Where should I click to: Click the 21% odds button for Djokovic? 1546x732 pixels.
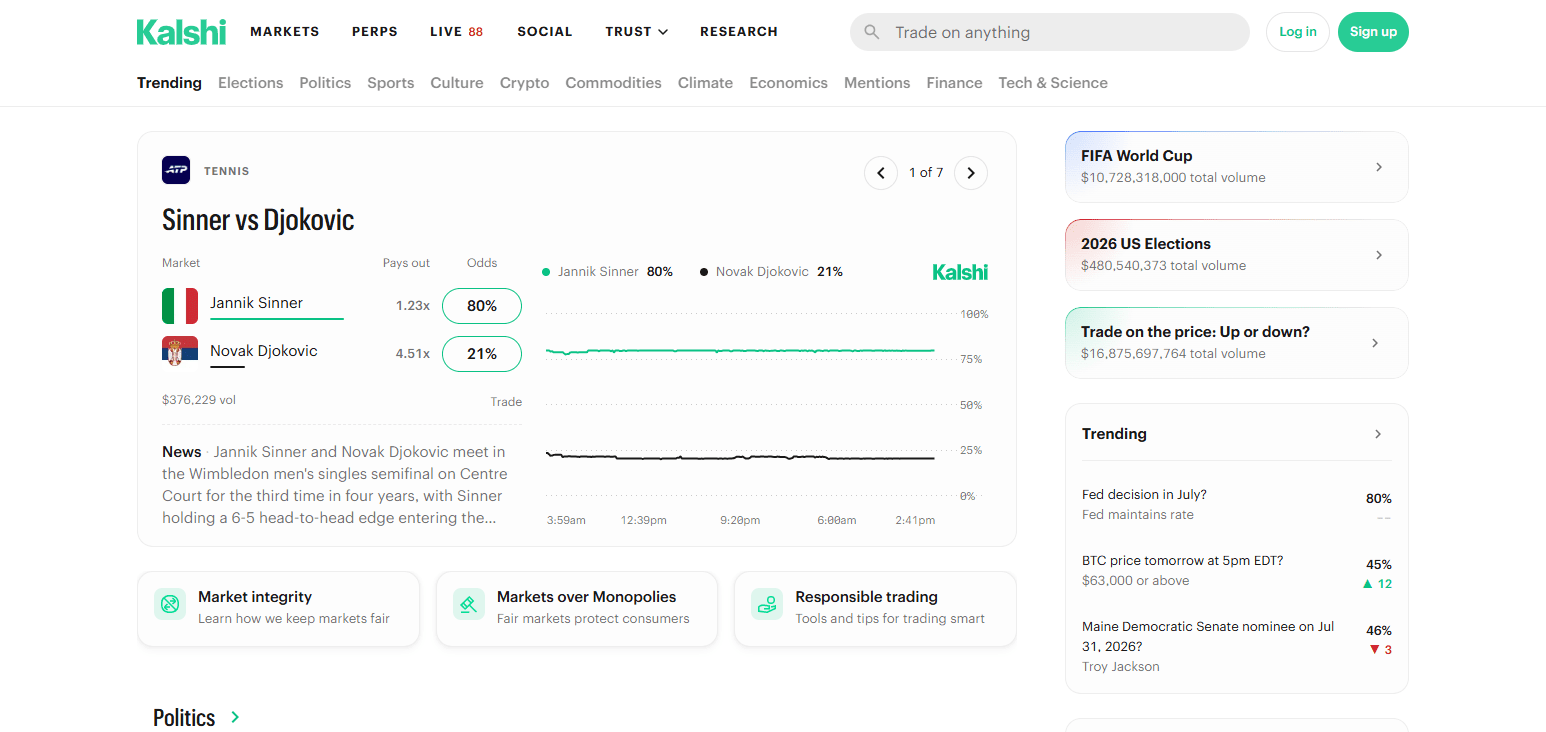point(482,354)
